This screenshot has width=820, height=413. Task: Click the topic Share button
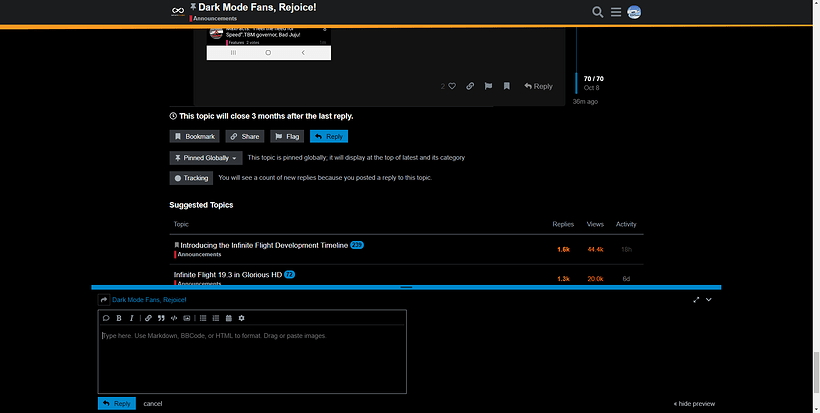245,136
